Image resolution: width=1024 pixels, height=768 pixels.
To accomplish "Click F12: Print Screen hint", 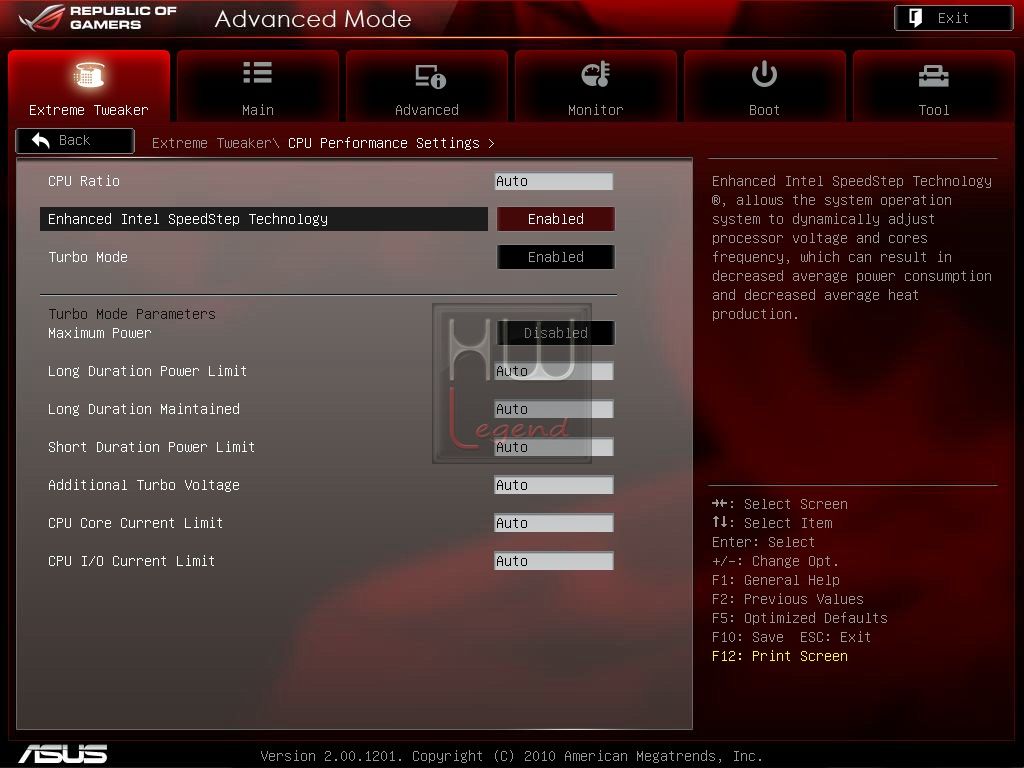I will pyautogui.click(x=780, y=656).
